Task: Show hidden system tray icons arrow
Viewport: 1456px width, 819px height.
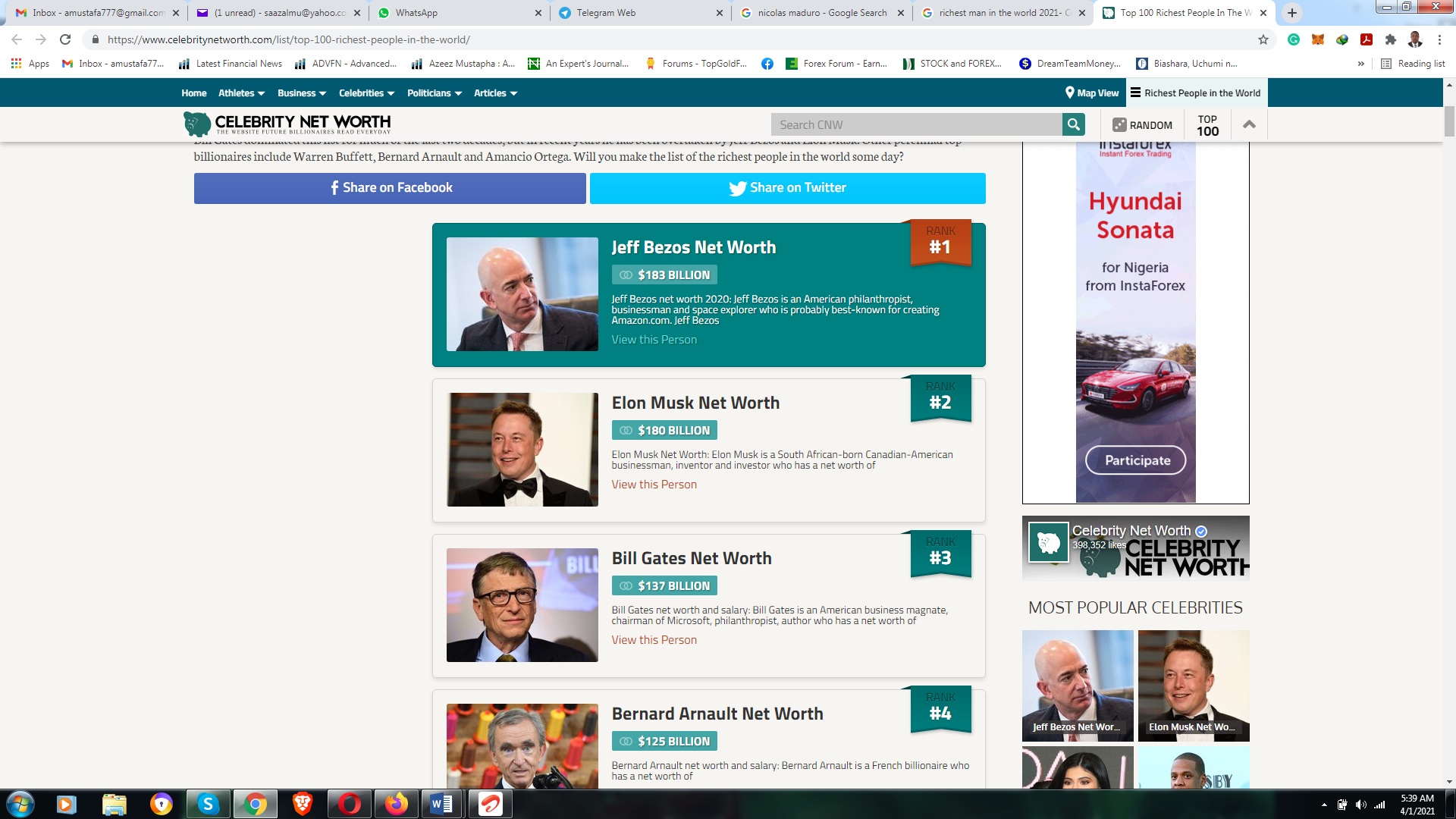Action: pyautogui.click(x=1324, y=805)
